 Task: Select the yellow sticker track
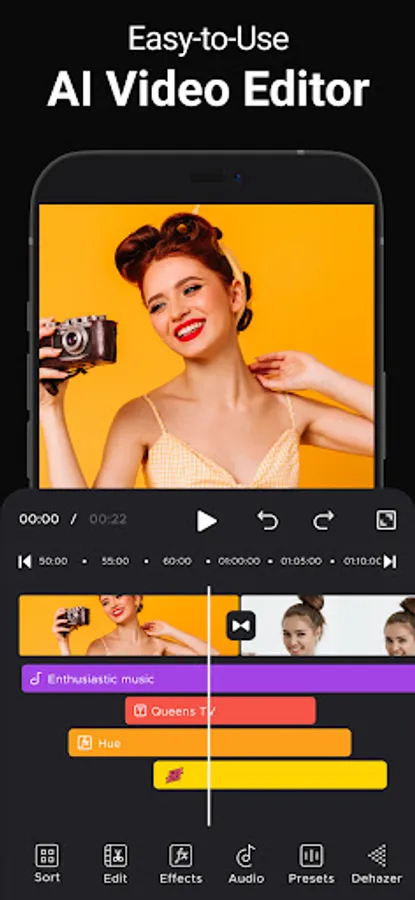pos(270,775)
